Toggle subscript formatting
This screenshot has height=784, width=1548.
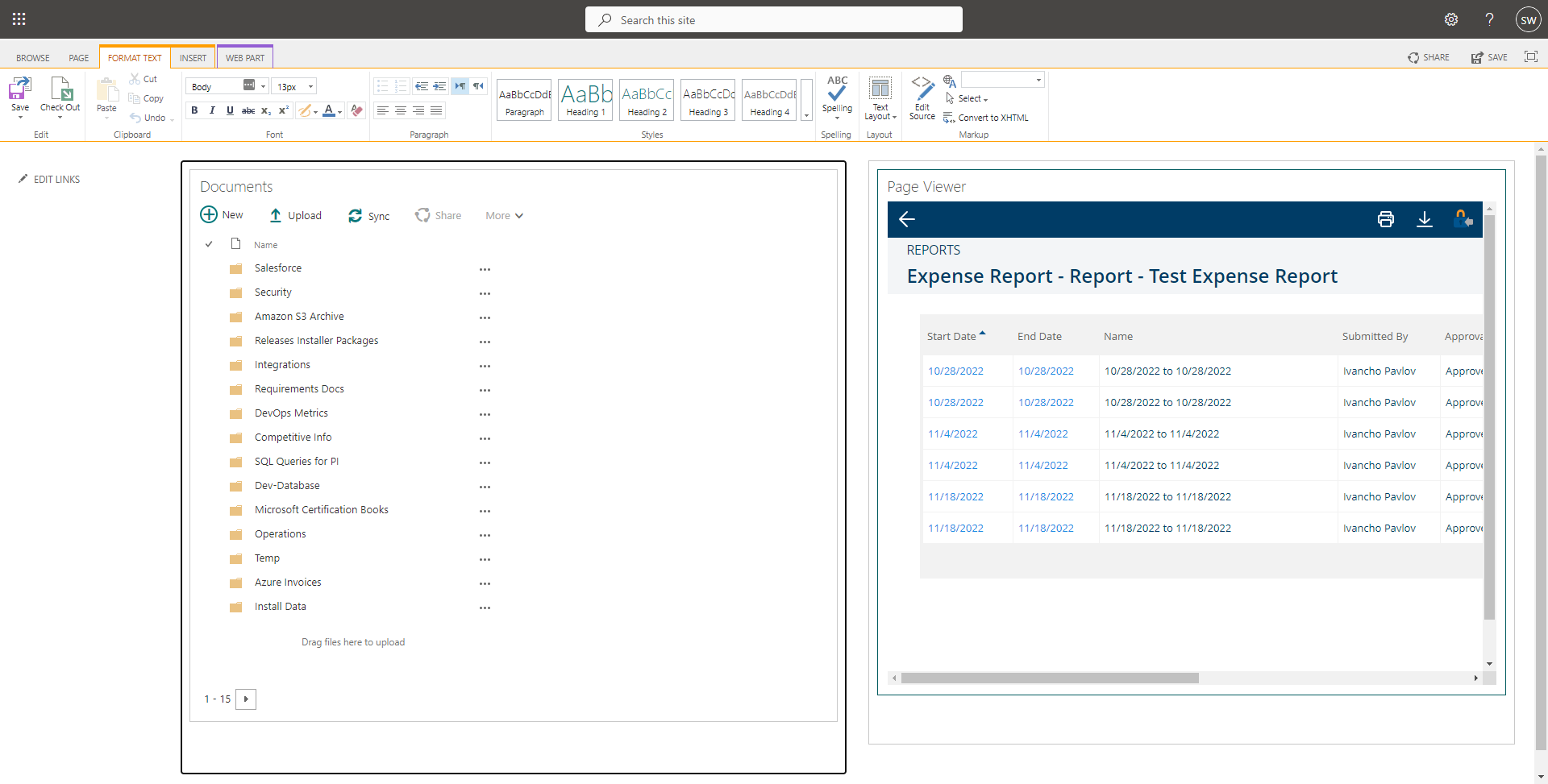(x=266, y=110)
